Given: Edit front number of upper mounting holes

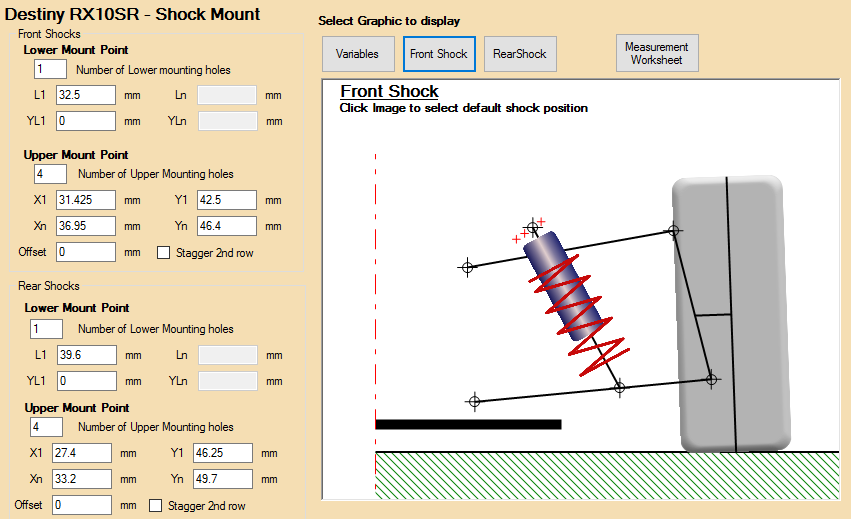Looking at the screenshot, I should pos(50,174).
